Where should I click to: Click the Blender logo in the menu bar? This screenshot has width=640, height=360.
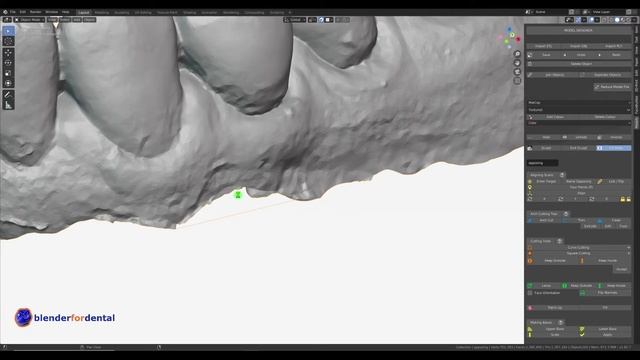coord(5,12)
